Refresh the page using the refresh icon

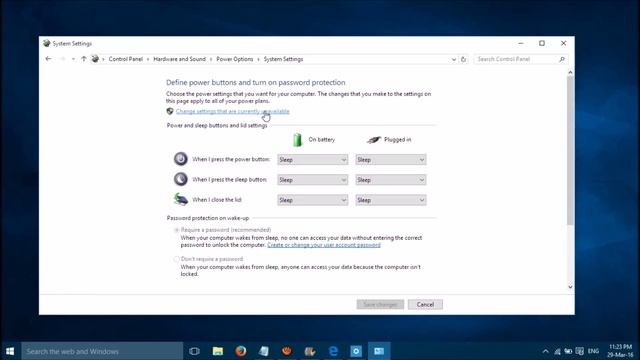[x=463, y=59]
